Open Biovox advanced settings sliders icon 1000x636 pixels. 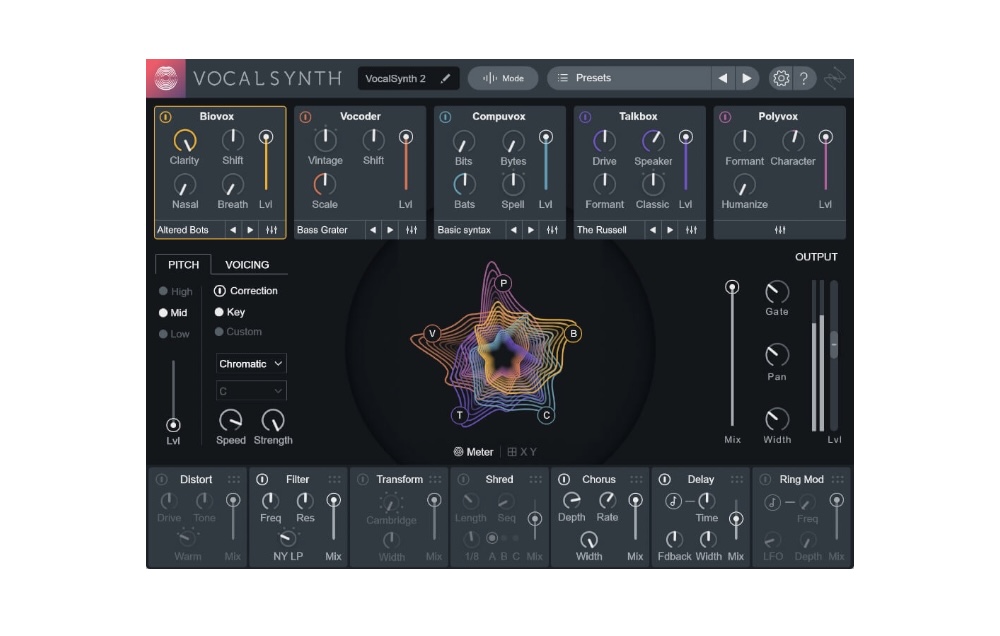(272, 230)
